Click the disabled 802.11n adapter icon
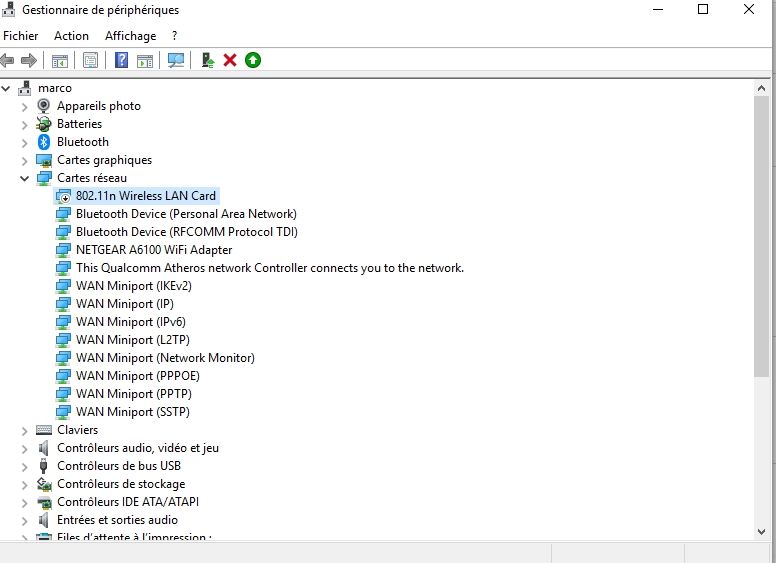This screenshot has width=776, height=563. tap(63, 196)
